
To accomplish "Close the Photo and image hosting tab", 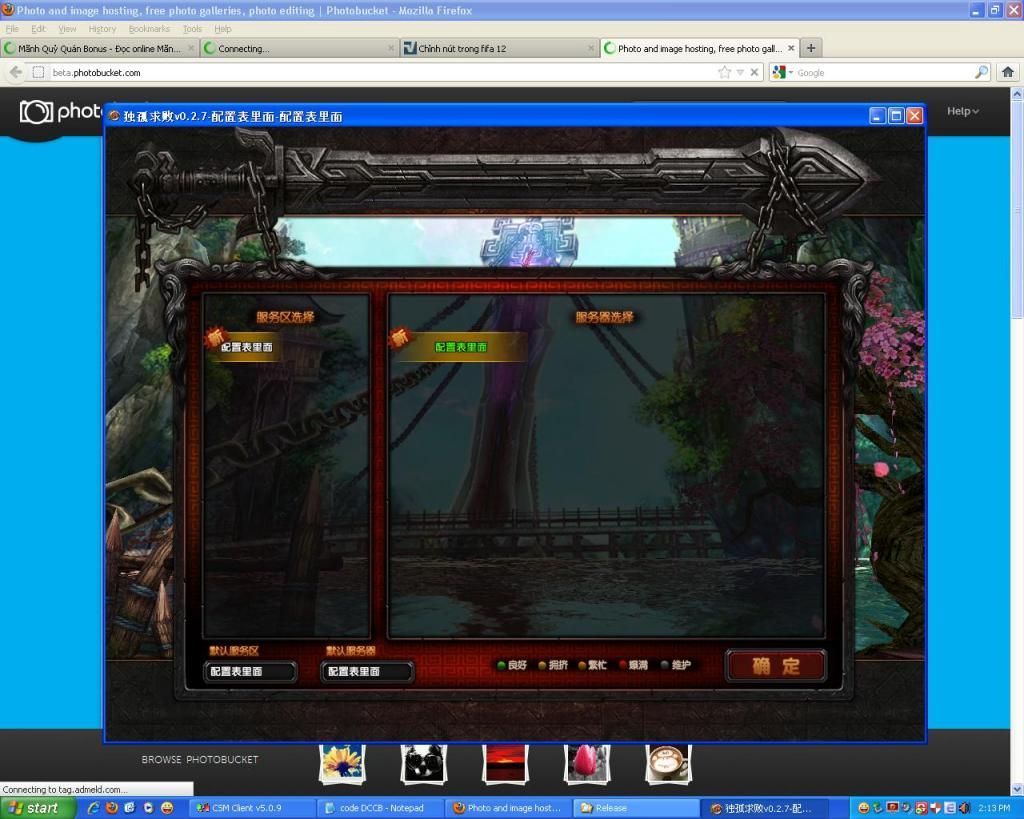I will [791, 48].
